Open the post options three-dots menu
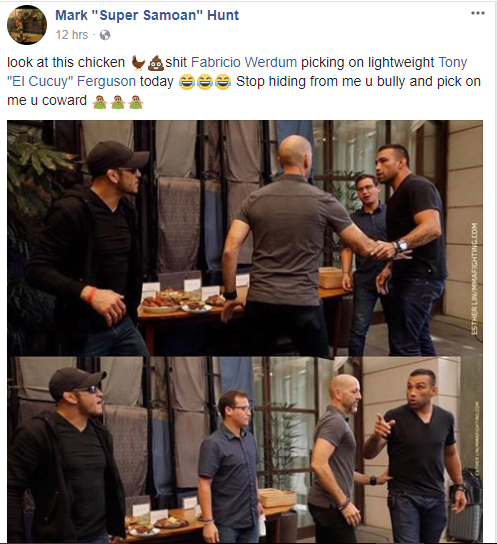Viewport: 497px width, 544px height. pos(478,13)
